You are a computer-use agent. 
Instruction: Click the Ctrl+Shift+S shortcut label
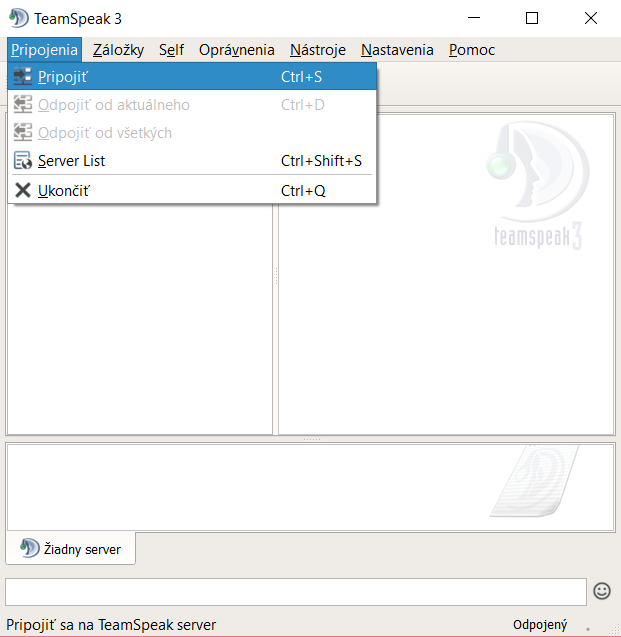coord(321,161)
